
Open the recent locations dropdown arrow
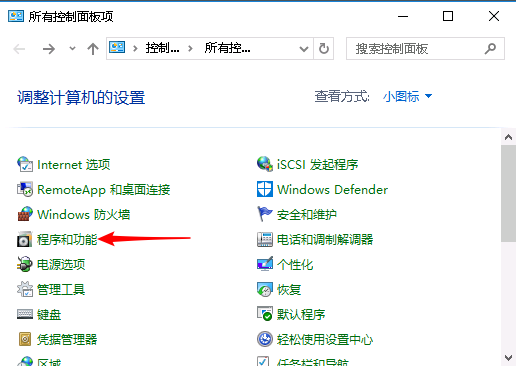pos(72,49)
